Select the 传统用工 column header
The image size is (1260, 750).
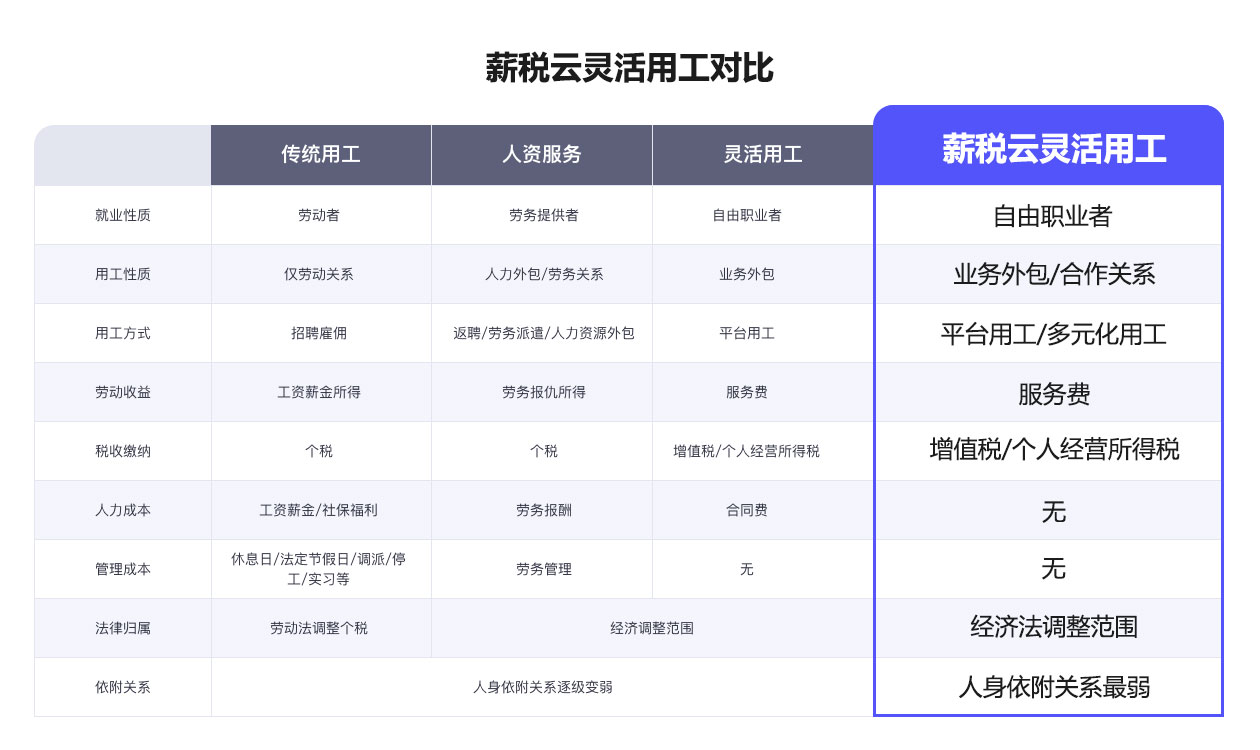tap(321, 155)
